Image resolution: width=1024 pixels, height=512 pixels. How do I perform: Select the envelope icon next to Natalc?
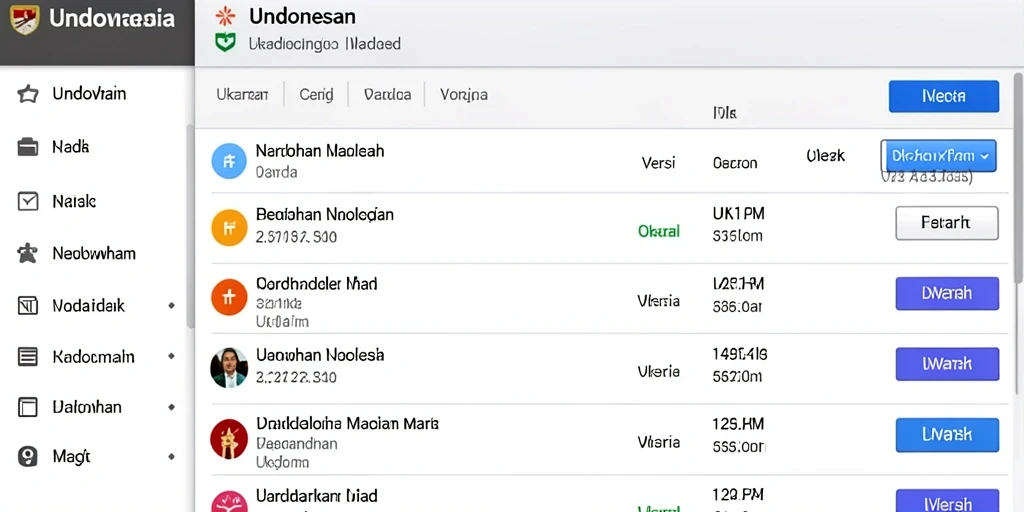[27, 201]
